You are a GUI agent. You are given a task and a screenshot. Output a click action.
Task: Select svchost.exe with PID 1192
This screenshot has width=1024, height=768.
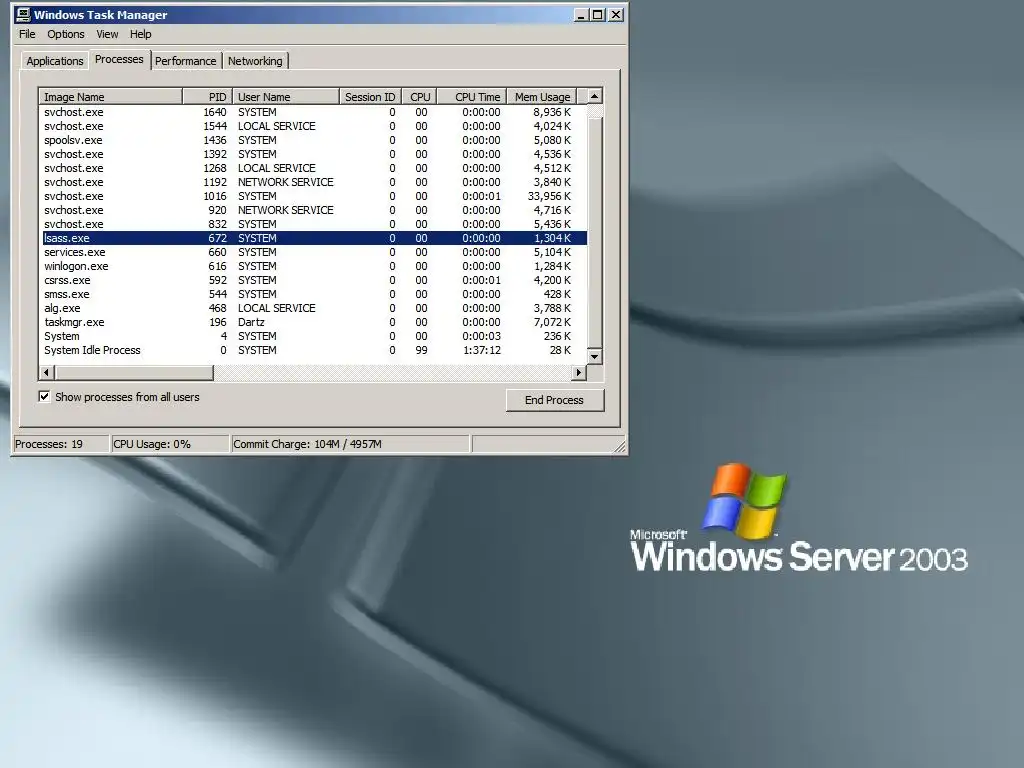coord(313,182)
